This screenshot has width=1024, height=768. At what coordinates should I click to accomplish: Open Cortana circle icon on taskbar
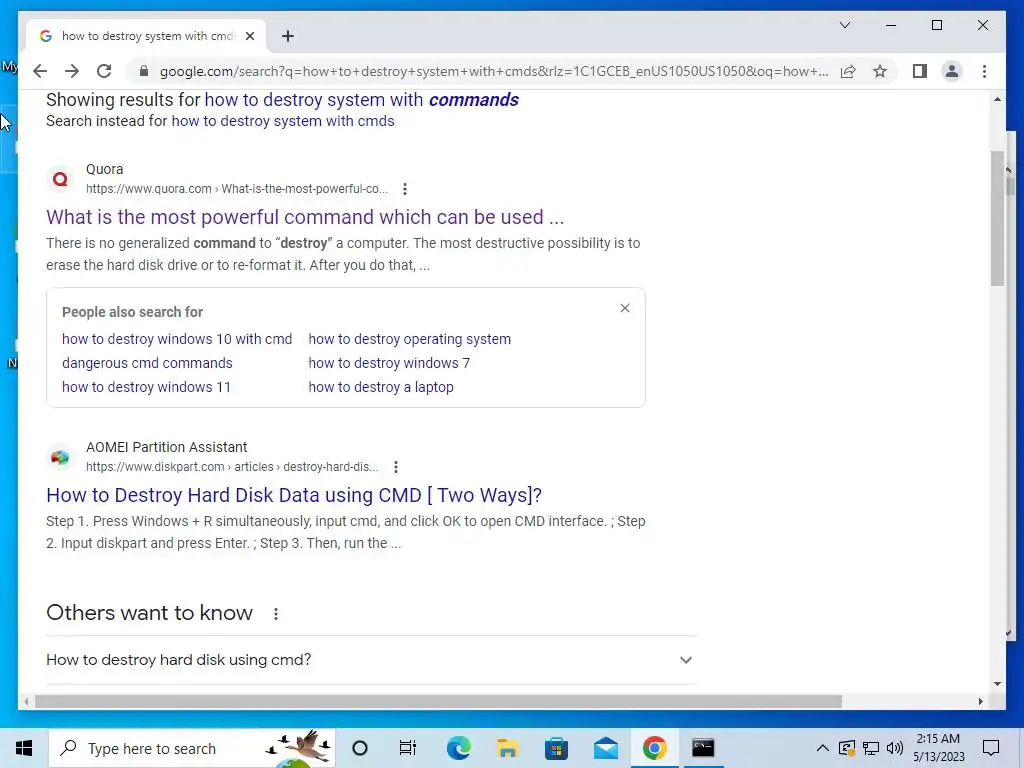point(360,748)
